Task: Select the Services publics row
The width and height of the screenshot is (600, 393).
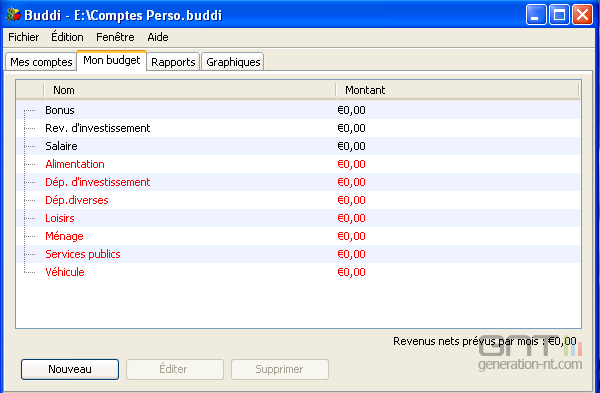Action: coord(298,254)
